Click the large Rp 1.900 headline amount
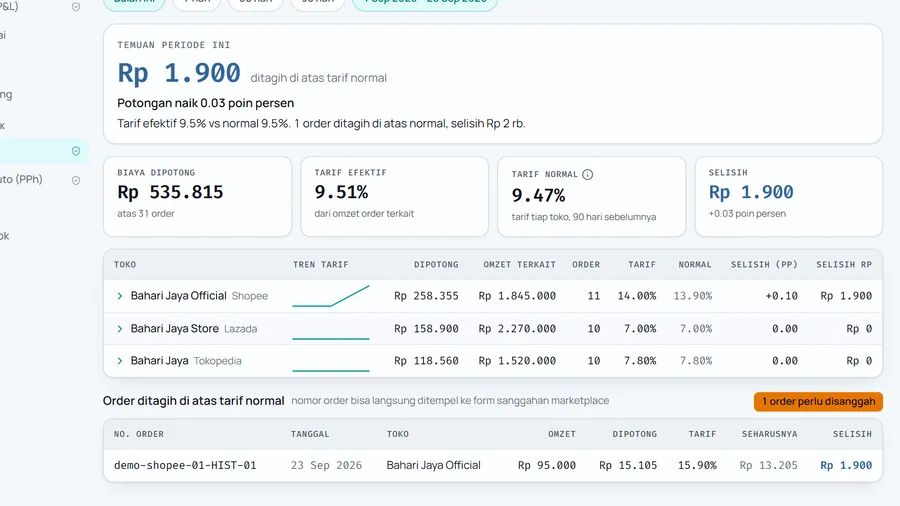The width and height of the screenshot is (900, 506). click(179, 73)
